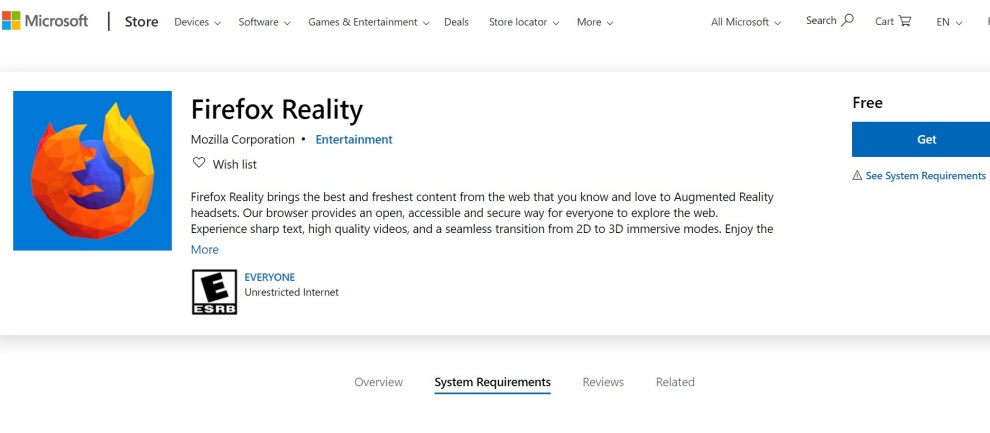
Task: Expand the Store locator menu
Action: pos(524,22)
